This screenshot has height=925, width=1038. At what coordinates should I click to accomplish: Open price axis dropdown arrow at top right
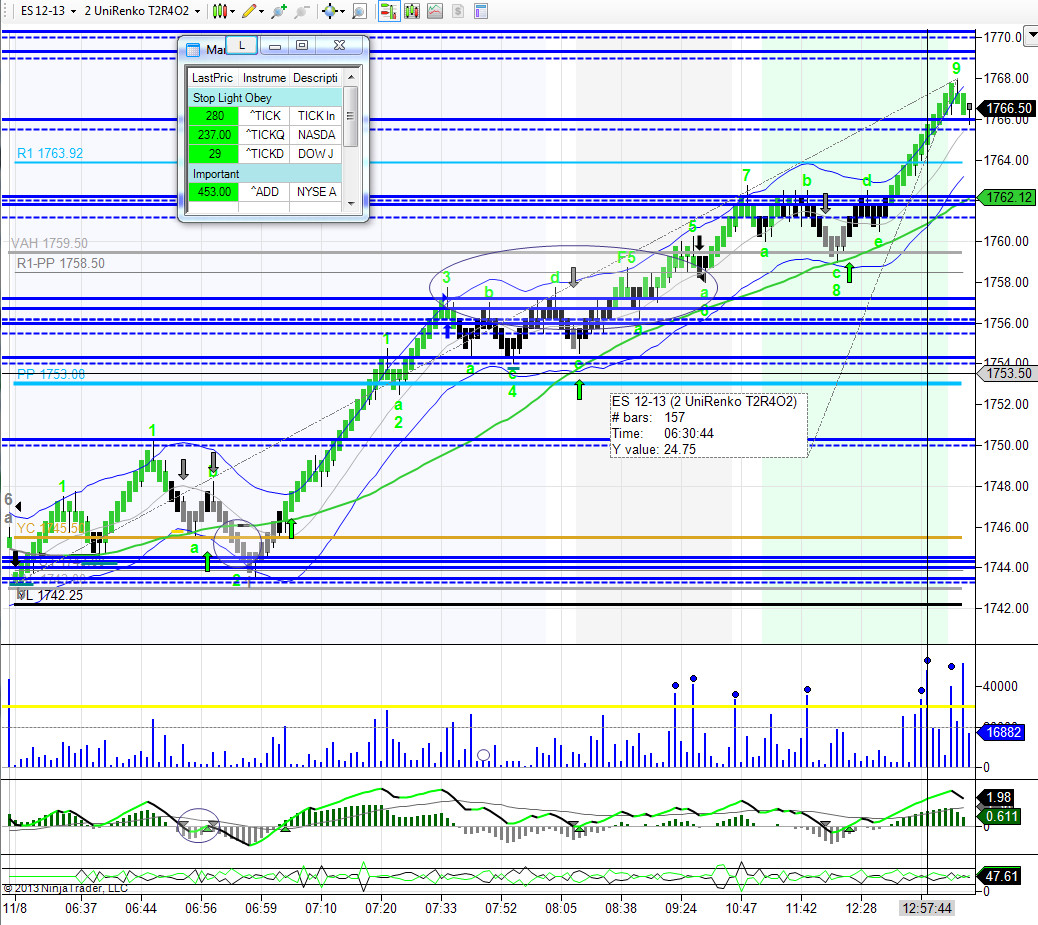[x=1031, y=34]
